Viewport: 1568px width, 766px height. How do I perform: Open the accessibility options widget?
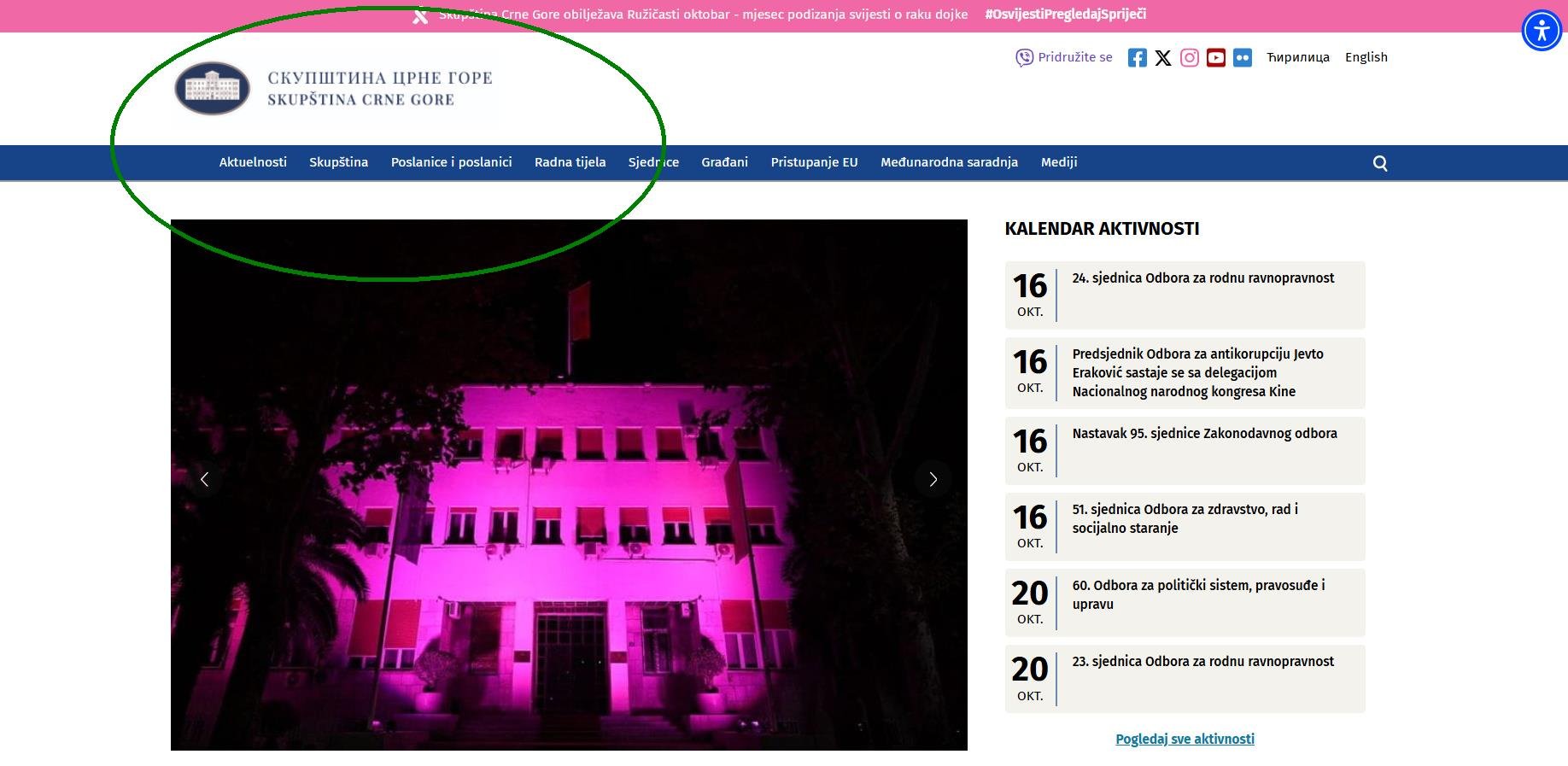point(1542,31)
